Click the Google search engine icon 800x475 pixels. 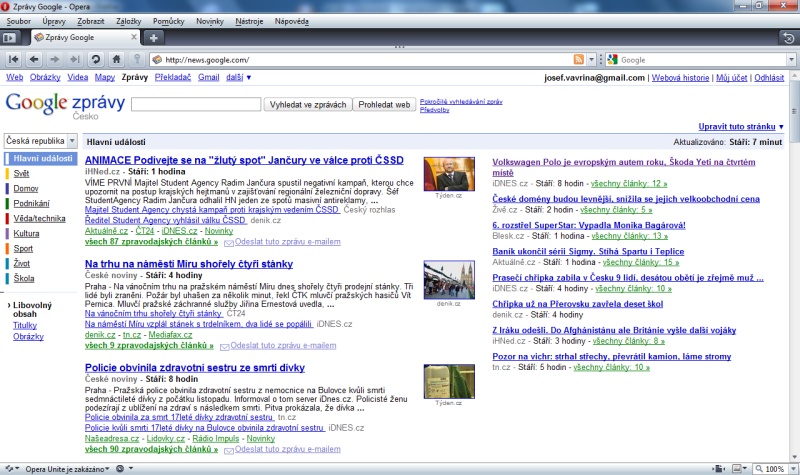(x=612, y=60)
